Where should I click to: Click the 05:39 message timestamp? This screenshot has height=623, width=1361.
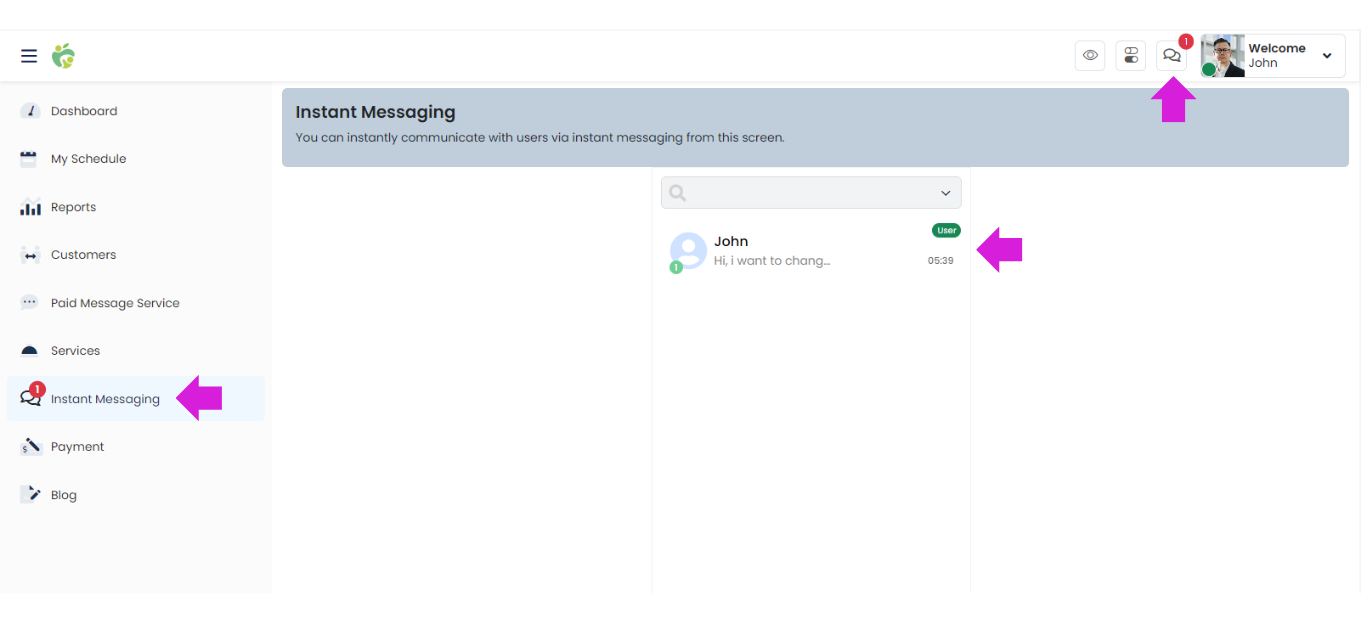coord(940,261)
